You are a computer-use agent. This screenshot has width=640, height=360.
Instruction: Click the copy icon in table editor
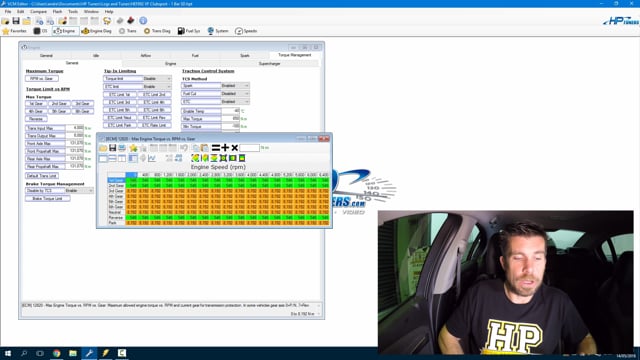tap(196, 148)
